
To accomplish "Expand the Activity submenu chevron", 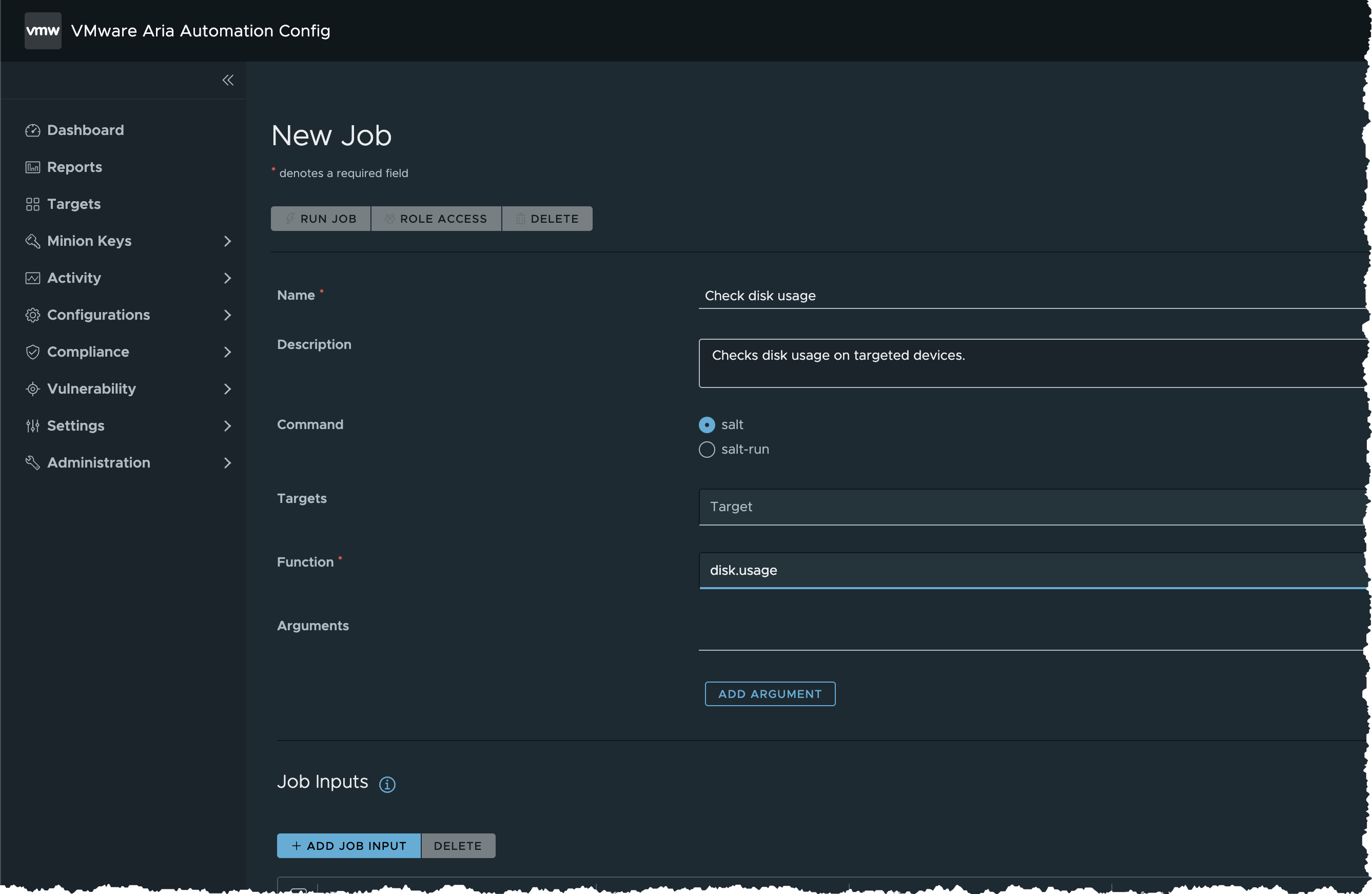I will point(227,278).
